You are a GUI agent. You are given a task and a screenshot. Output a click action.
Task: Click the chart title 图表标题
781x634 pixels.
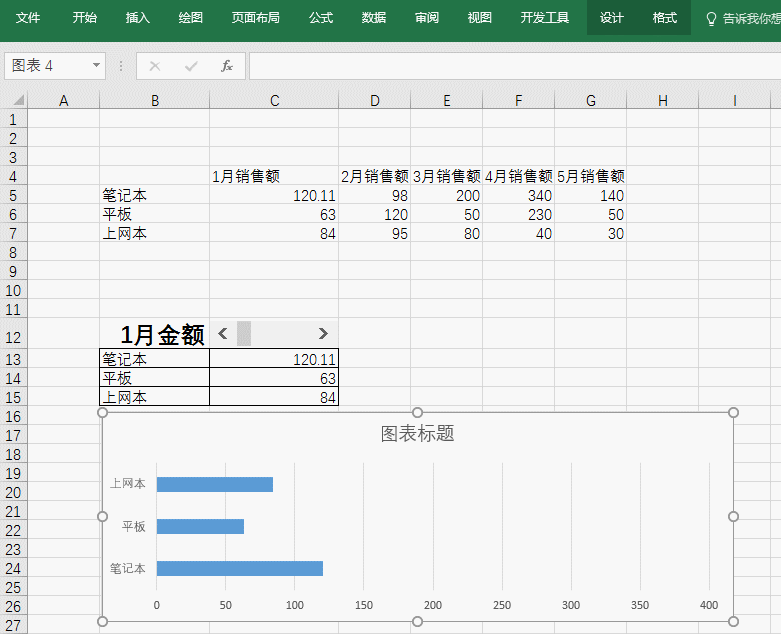pyautogui.click(x=417, y=433)
